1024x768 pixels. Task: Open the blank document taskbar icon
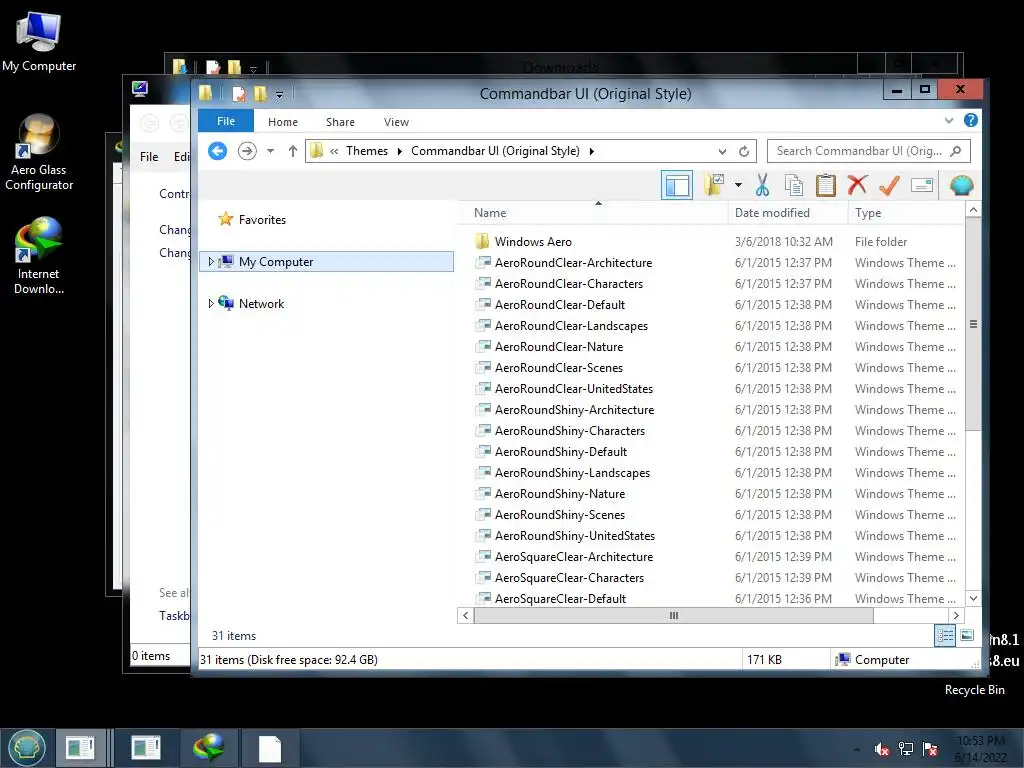[x=270, y=748]
